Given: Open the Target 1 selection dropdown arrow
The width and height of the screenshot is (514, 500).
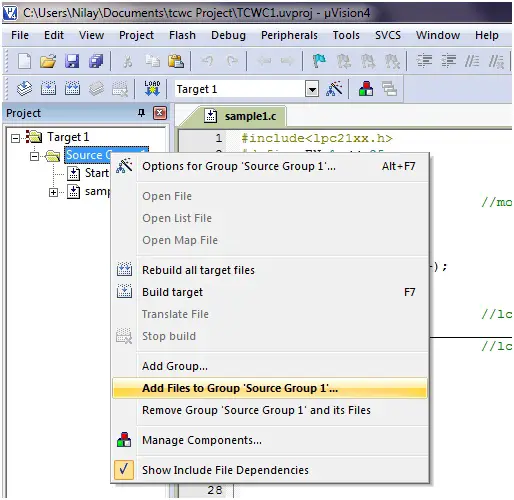Looking at the screenshot, I should 312,89.
